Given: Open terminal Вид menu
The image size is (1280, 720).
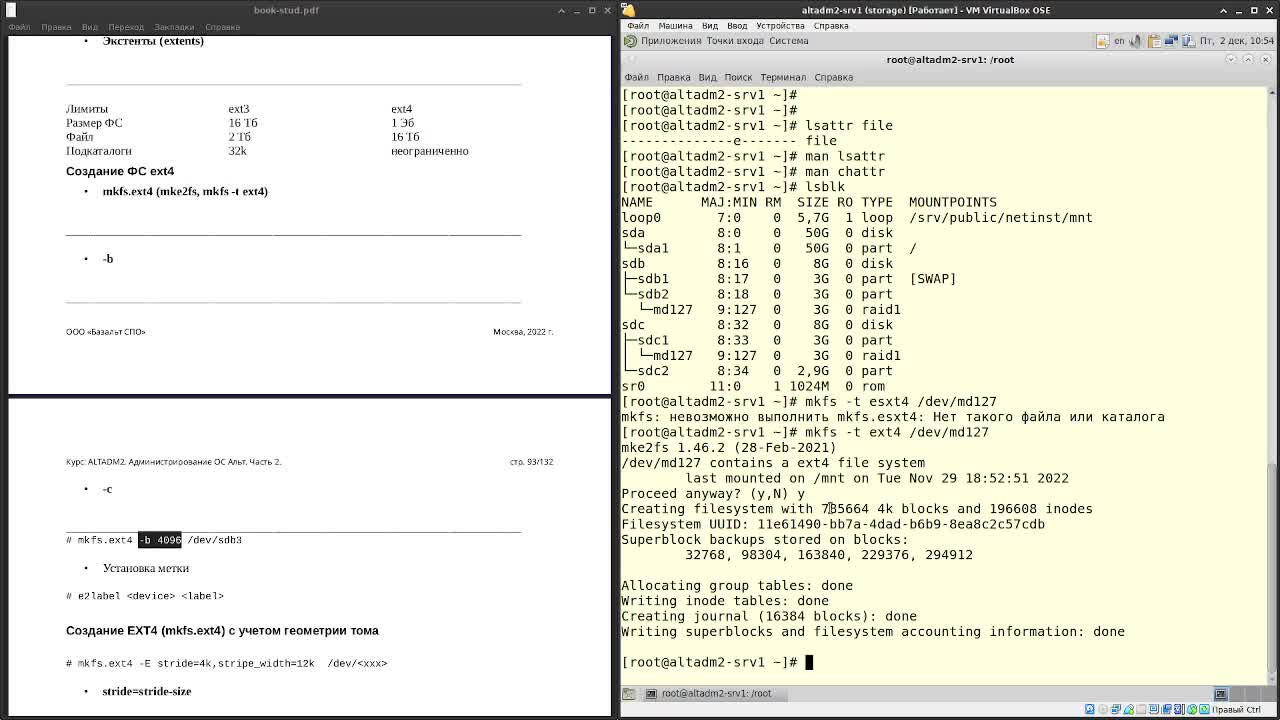Looking at the screenshot, I should pos(707,77).
